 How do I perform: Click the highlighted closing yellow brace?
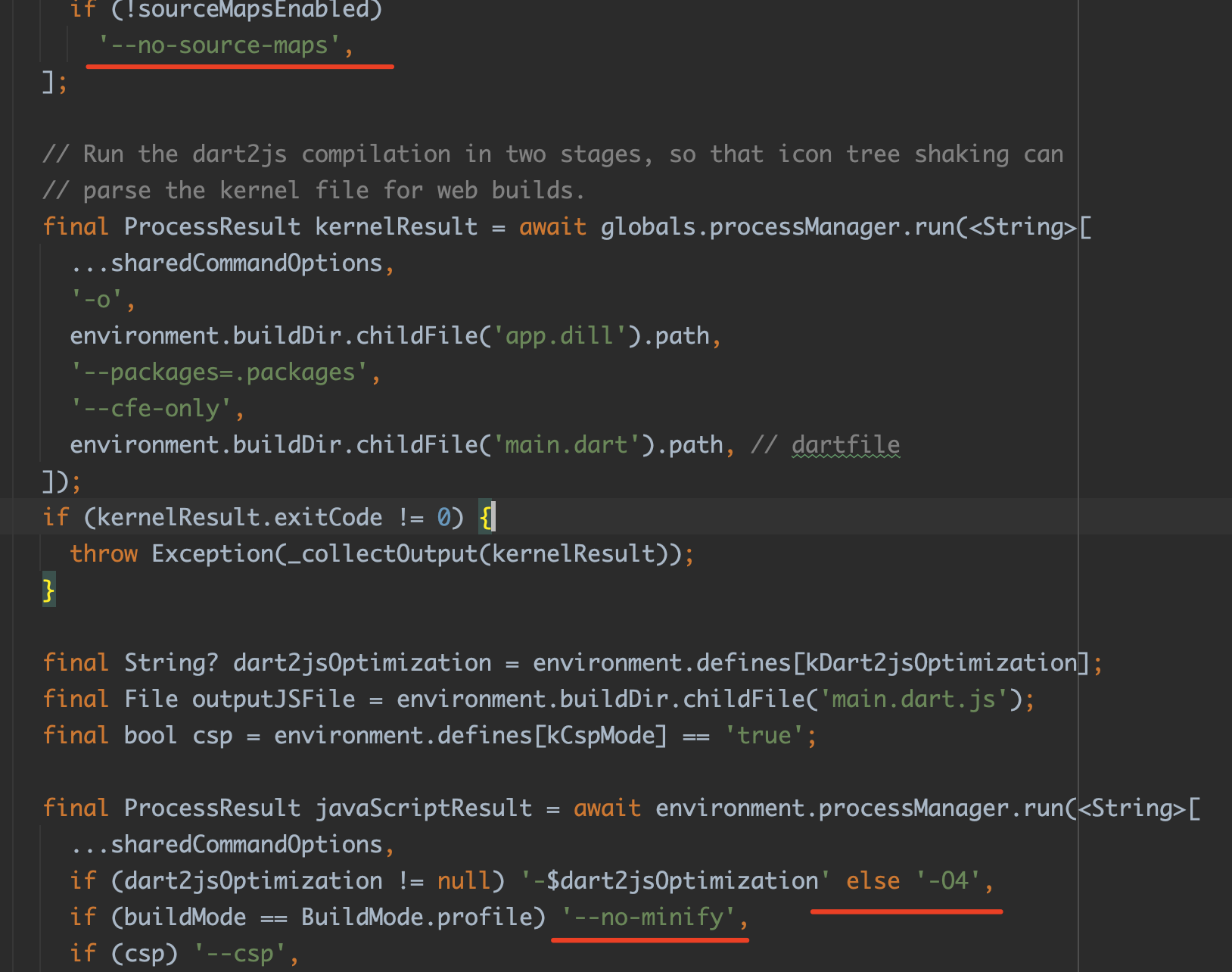tap(48, 590)
